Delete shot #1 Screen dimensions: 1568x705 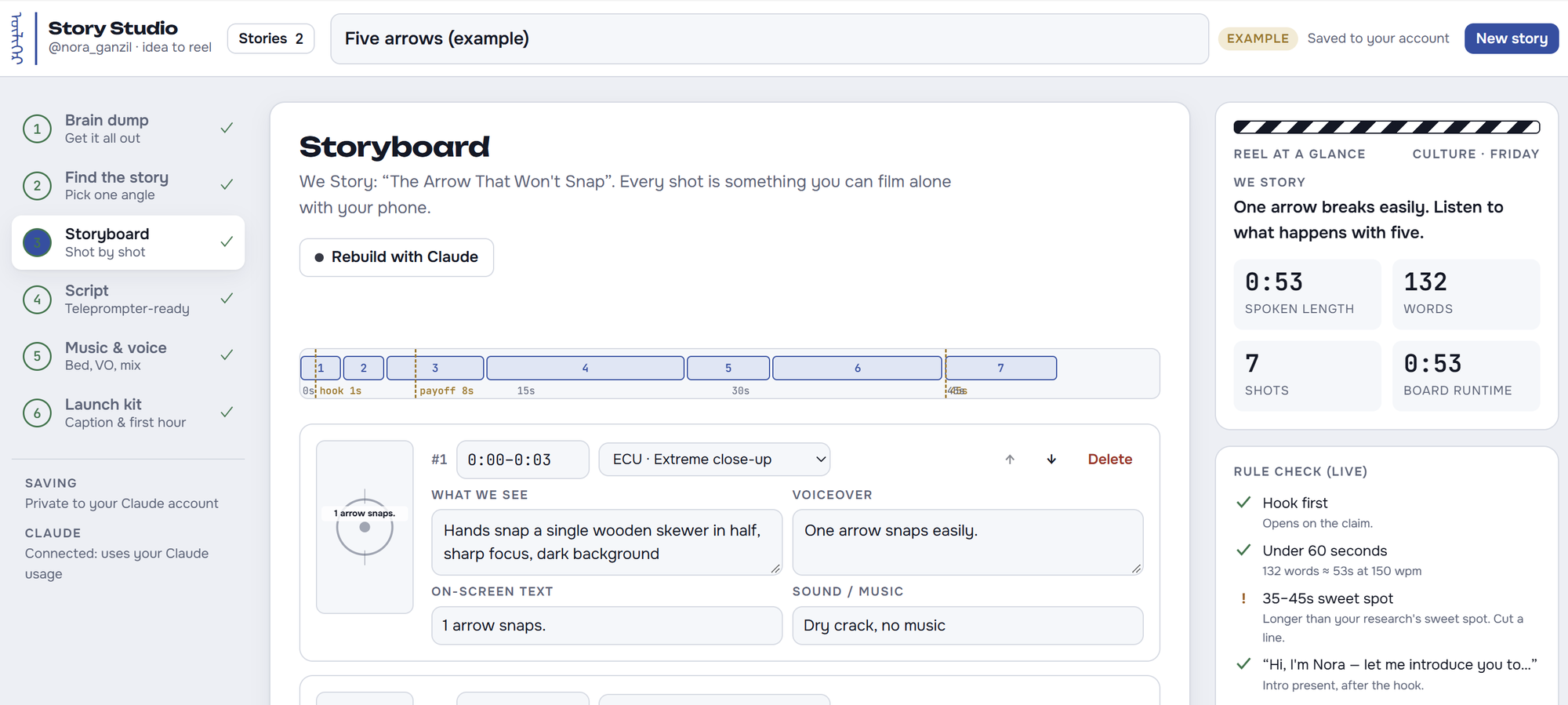[x=1109, y=460]
